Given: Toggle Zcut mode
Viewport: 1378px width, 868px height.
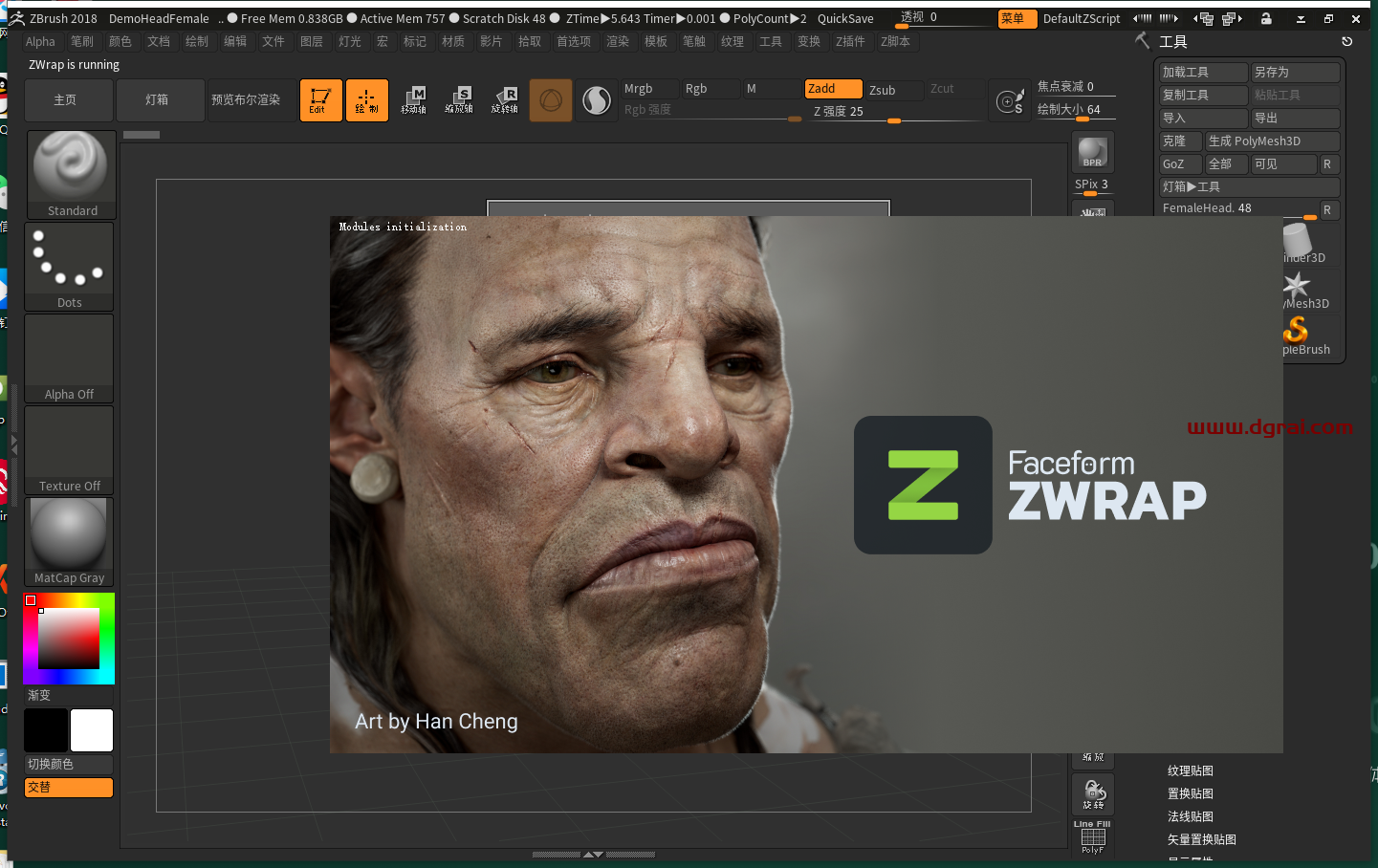Looking at the screenshot, I should click(955, 89).
